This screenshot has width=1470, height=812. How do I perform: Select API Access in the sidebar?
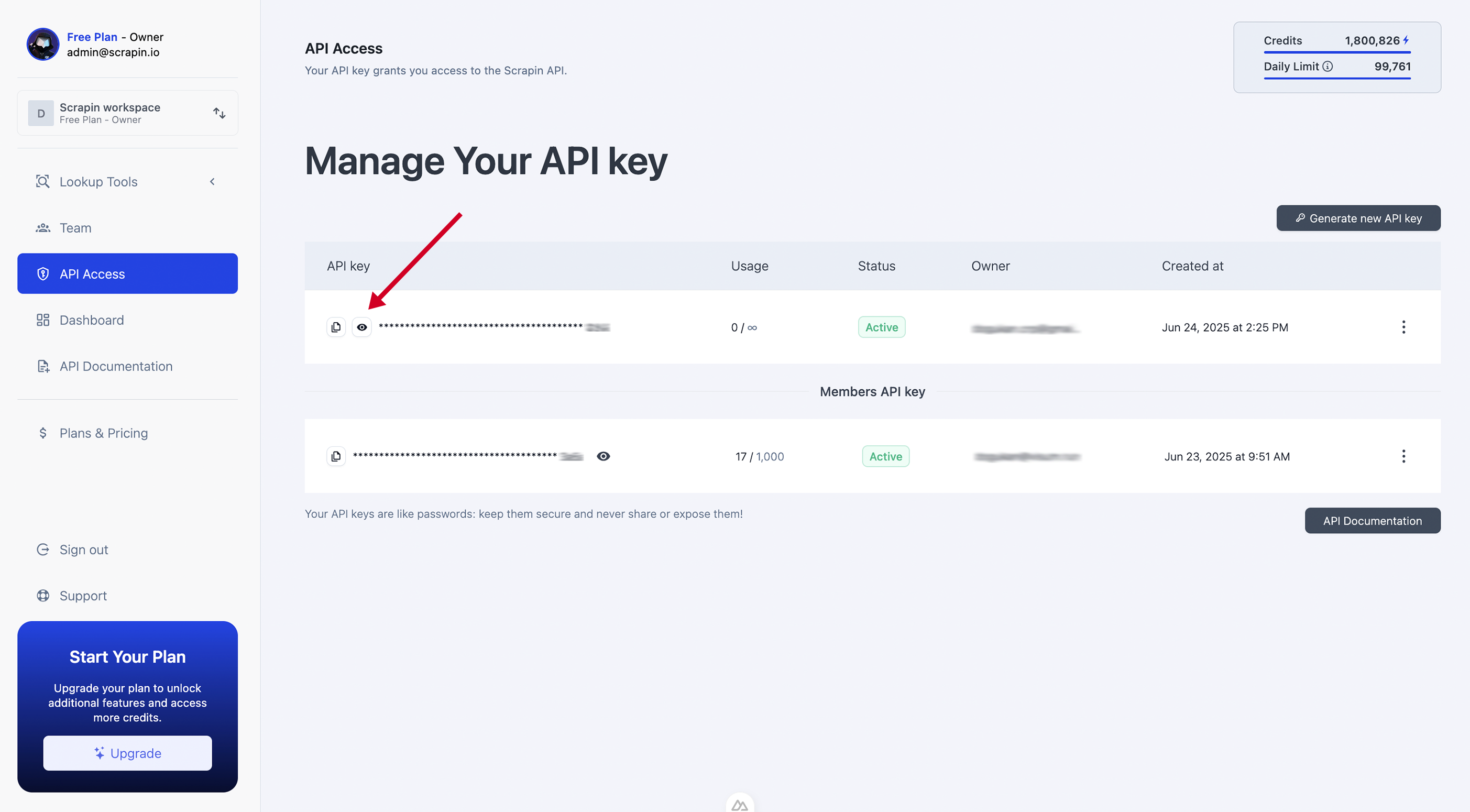pos(127,273)
